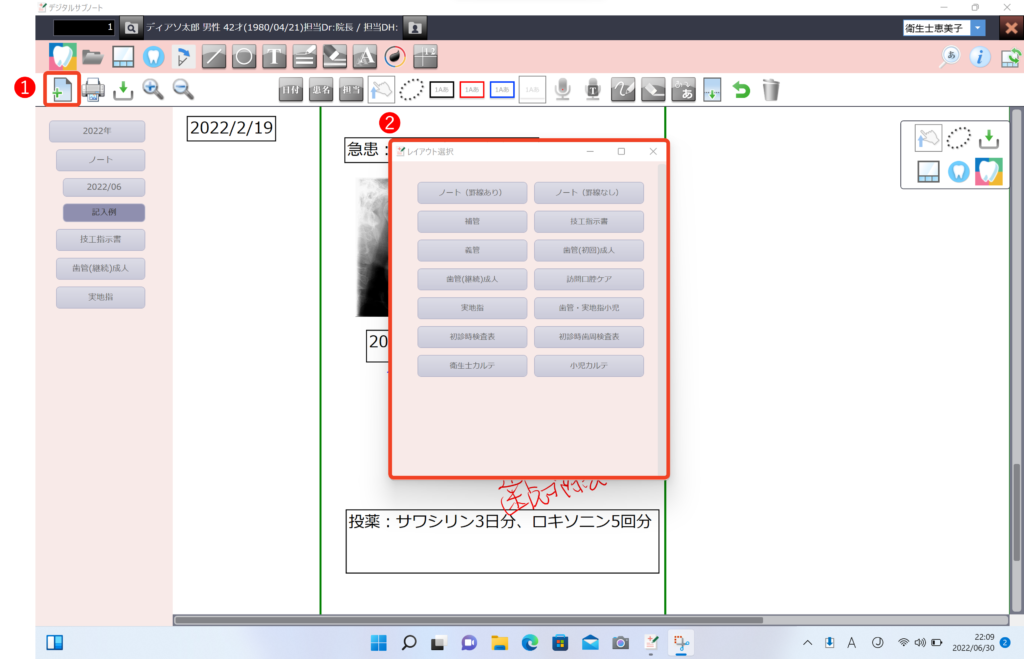Toggle the finger touch input mode
The image size is (1024, 659).
(381, 91)
